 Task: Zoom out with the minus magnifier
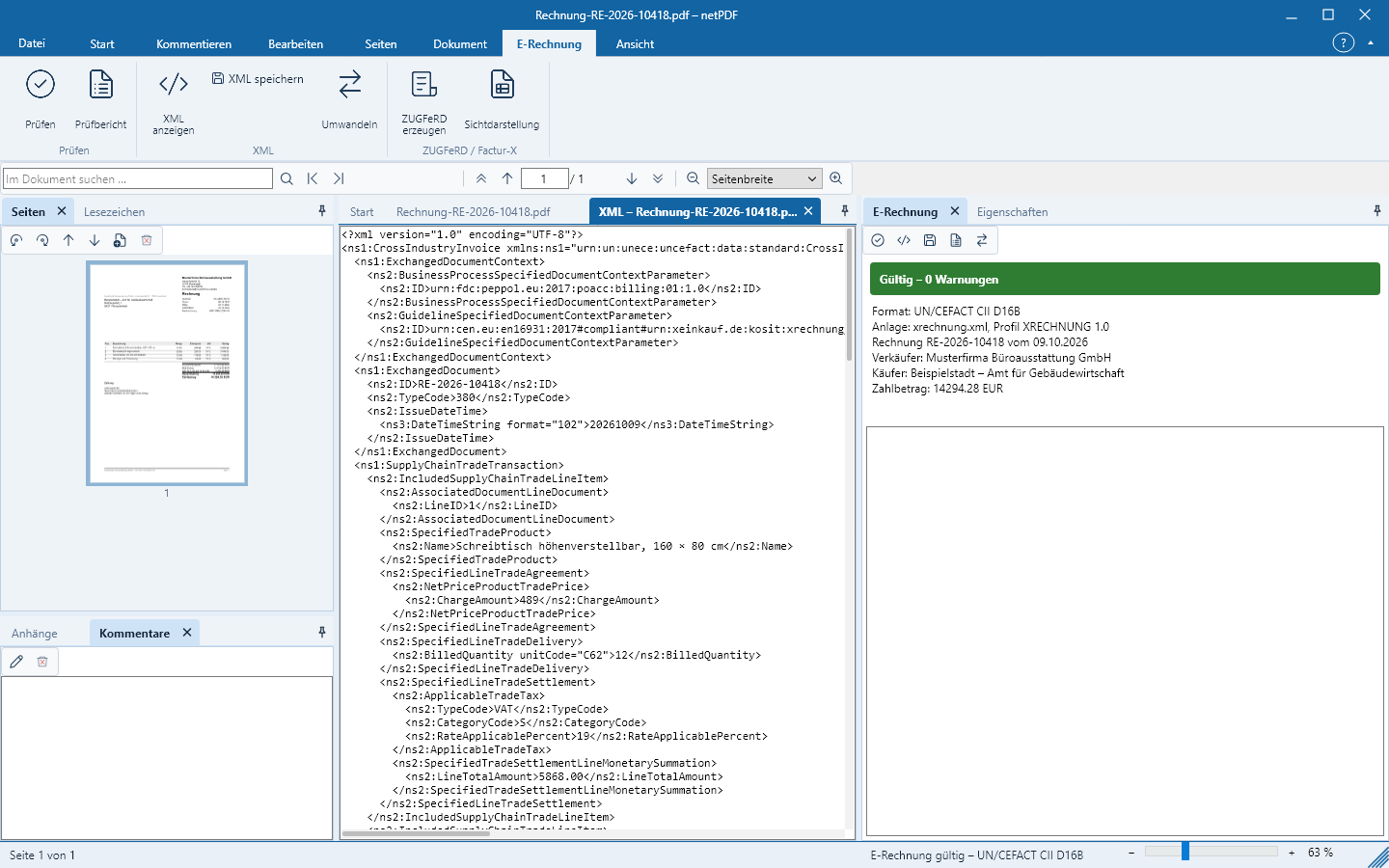click(693, 178)
